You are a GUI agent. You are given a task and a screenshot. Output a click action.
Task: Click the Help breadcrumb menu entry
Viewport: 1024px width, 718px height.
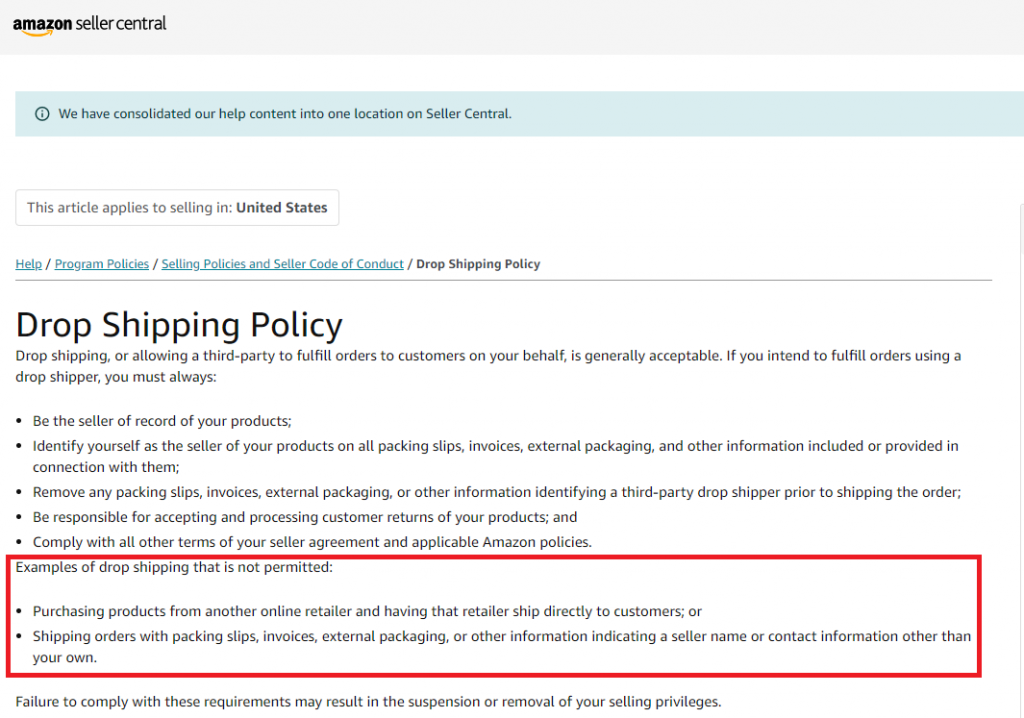pos(28,263)
